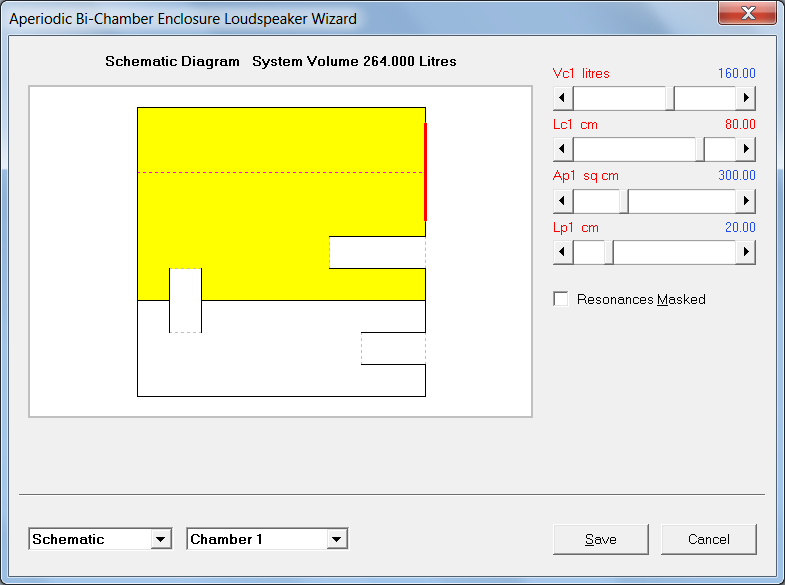Click the Ap1 sq cm label

click(586, 176)
